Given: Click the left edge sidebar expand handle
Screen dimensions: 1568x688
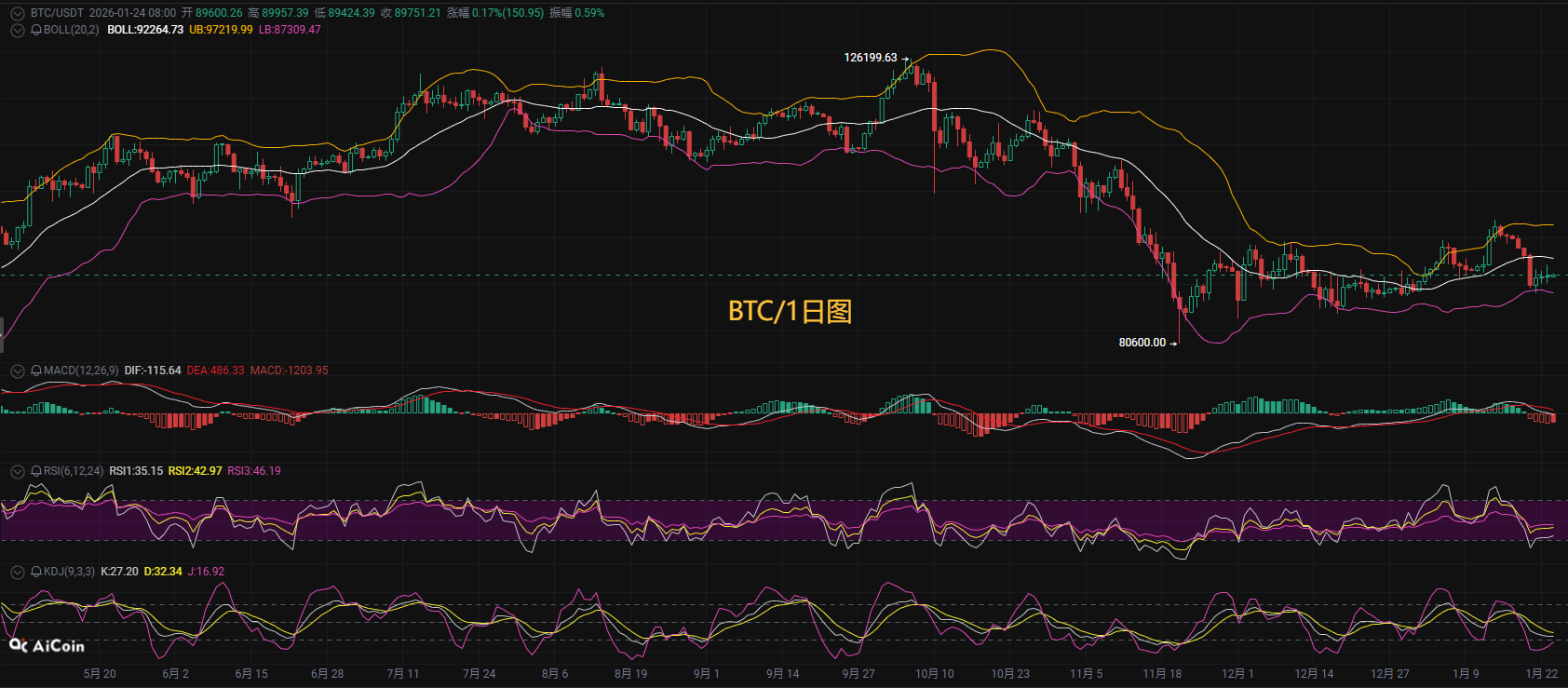Looking at the screenshot, I should (x=2, y=332).
